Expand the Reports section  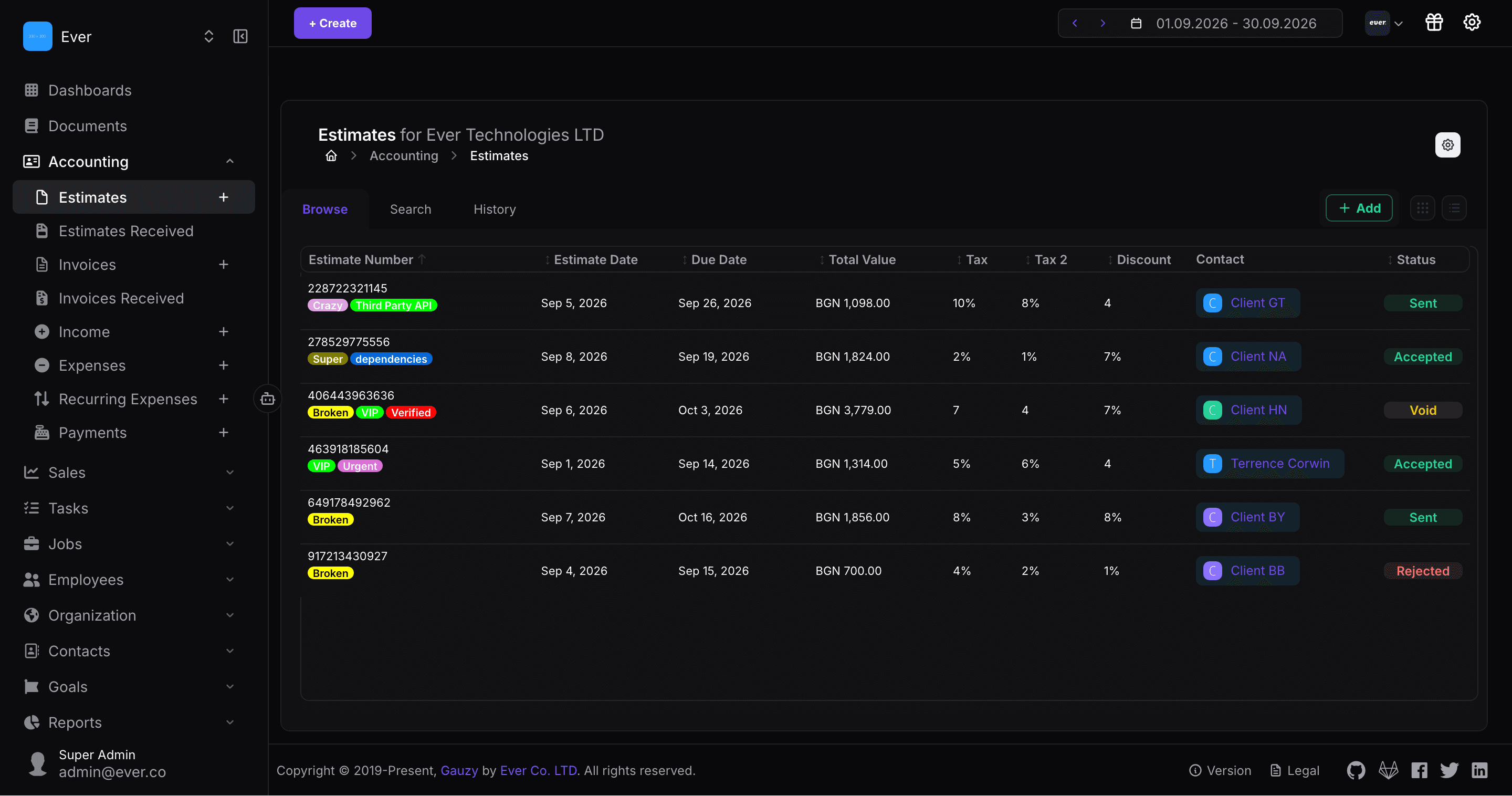point(229,722)
